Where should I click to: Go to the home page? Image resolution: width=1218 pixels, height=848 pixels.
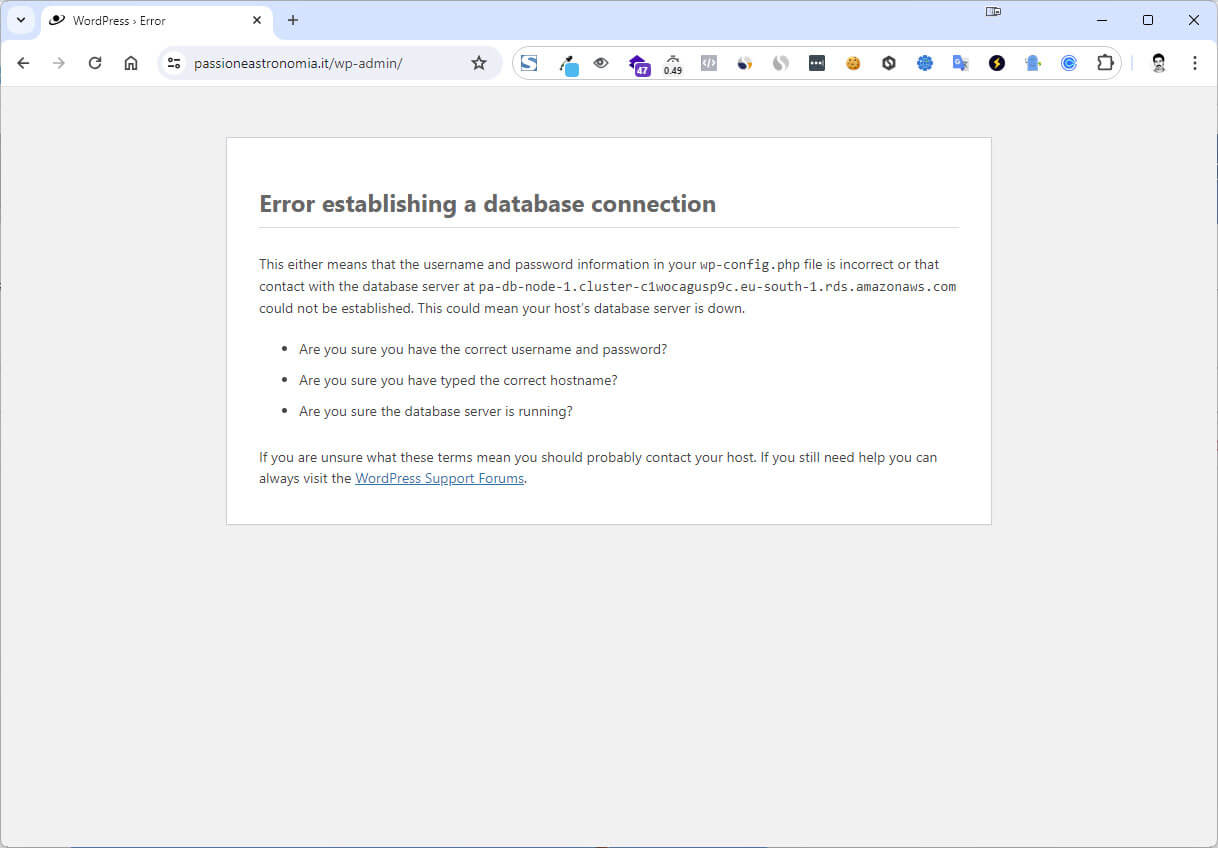click(x=131, y=63)
